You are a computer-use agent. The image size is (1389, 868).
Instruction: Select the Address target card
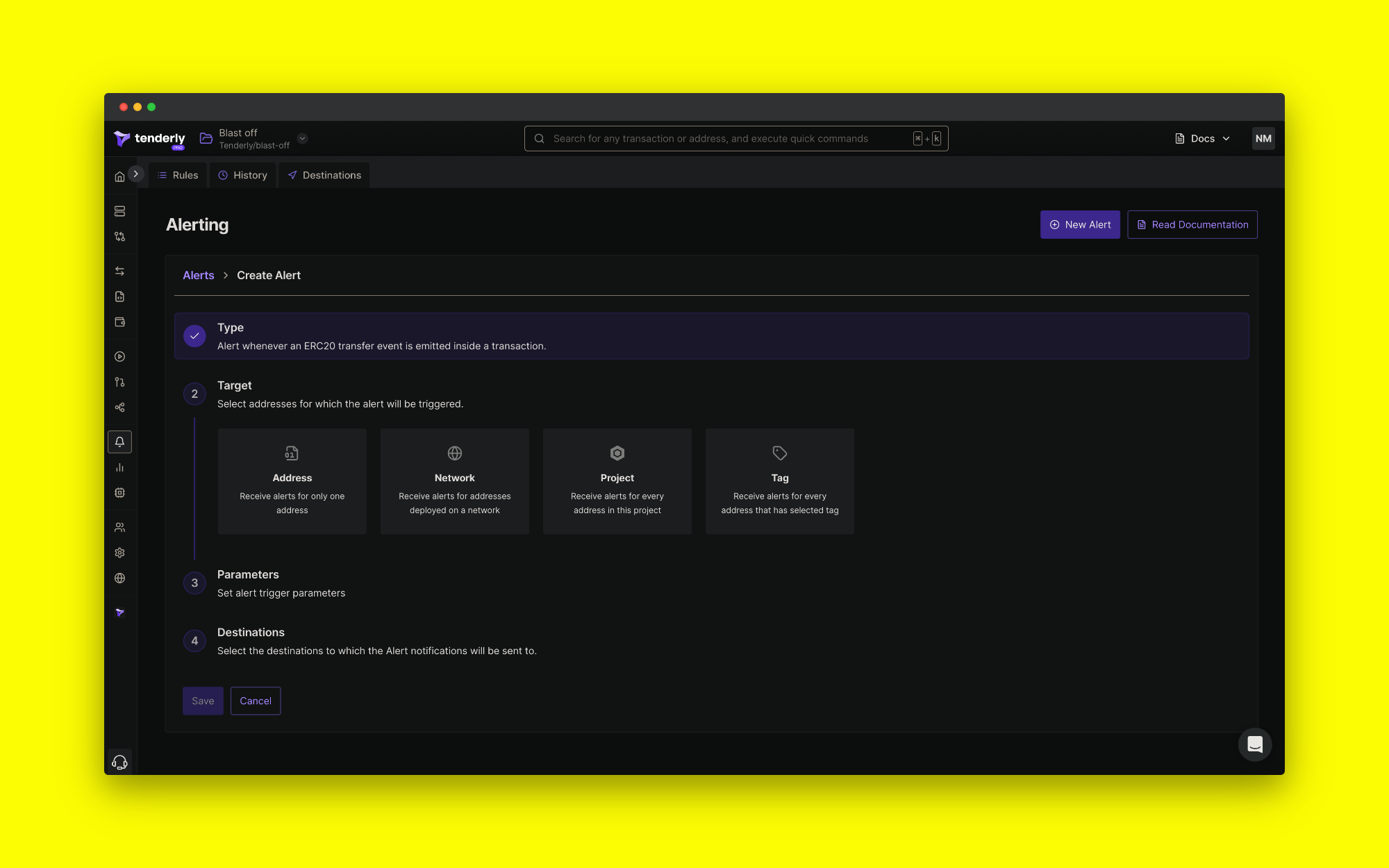292,481
